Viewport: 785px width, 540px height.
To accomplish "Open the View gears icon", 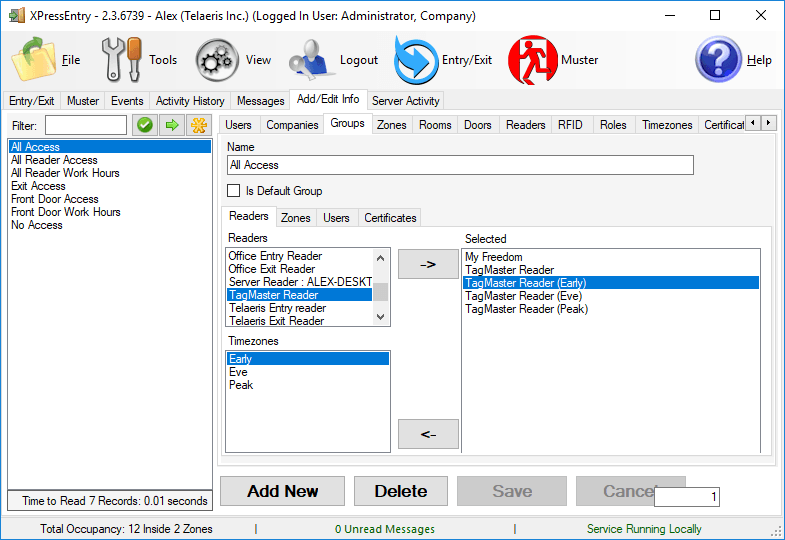I will point(217,61).
